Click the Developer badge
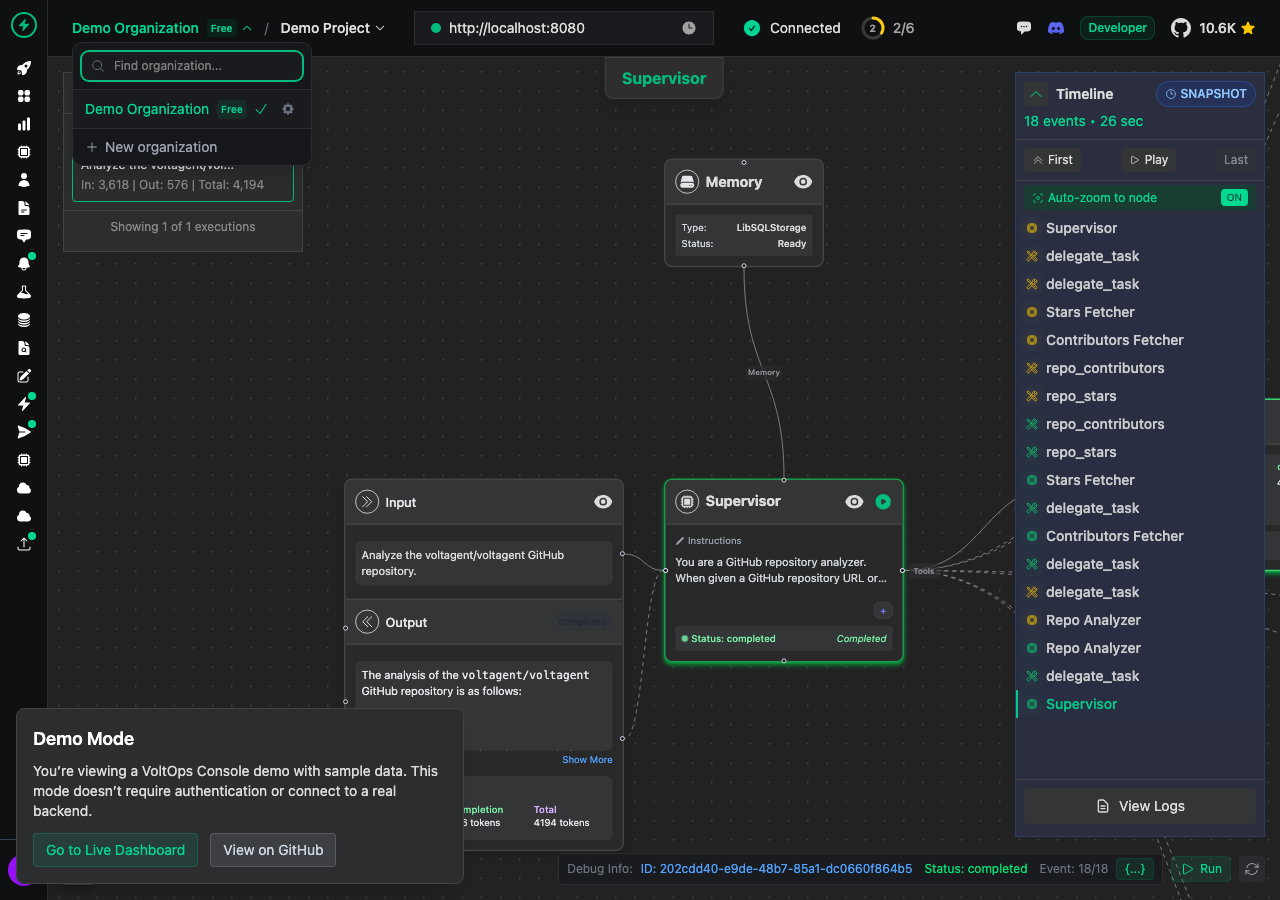 1117,28
